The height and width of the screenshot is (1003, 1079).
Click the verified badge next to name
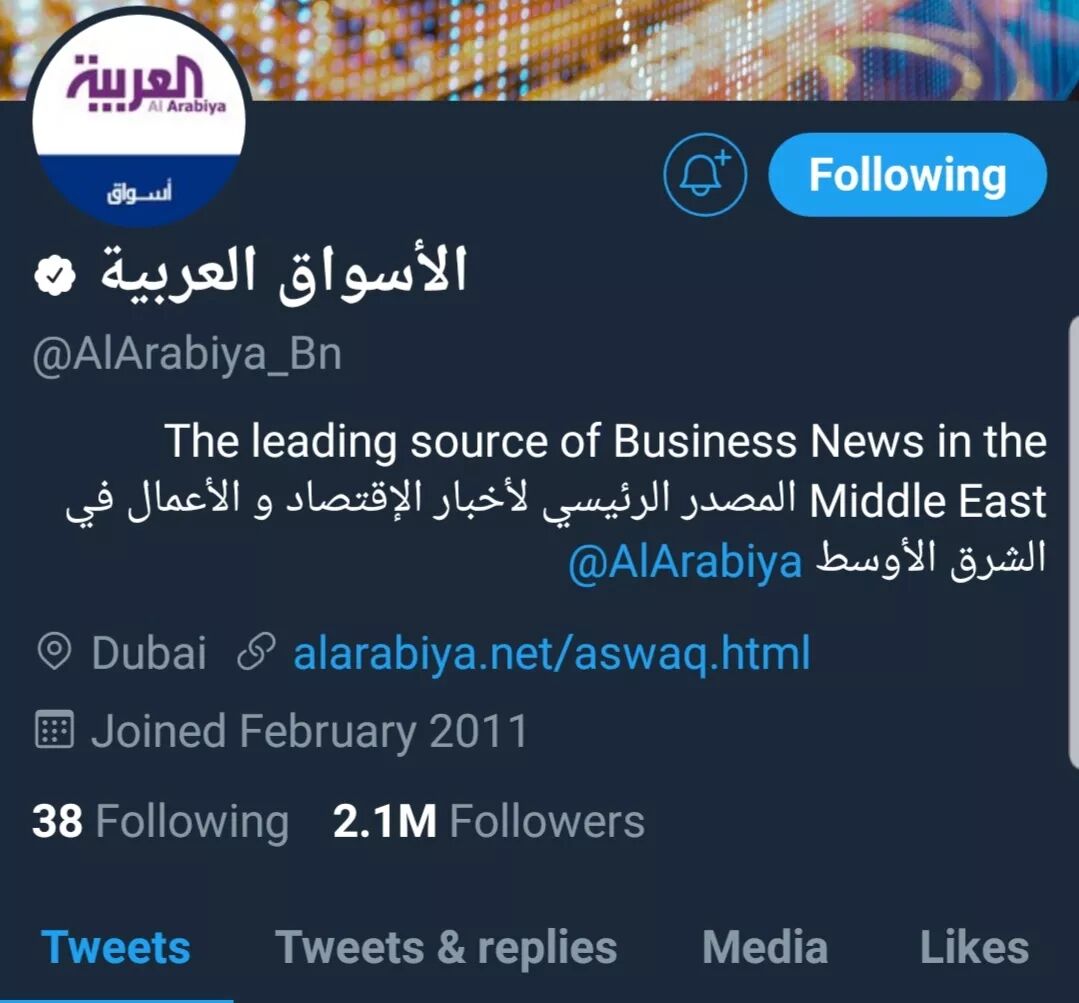(x=54, y=276)
